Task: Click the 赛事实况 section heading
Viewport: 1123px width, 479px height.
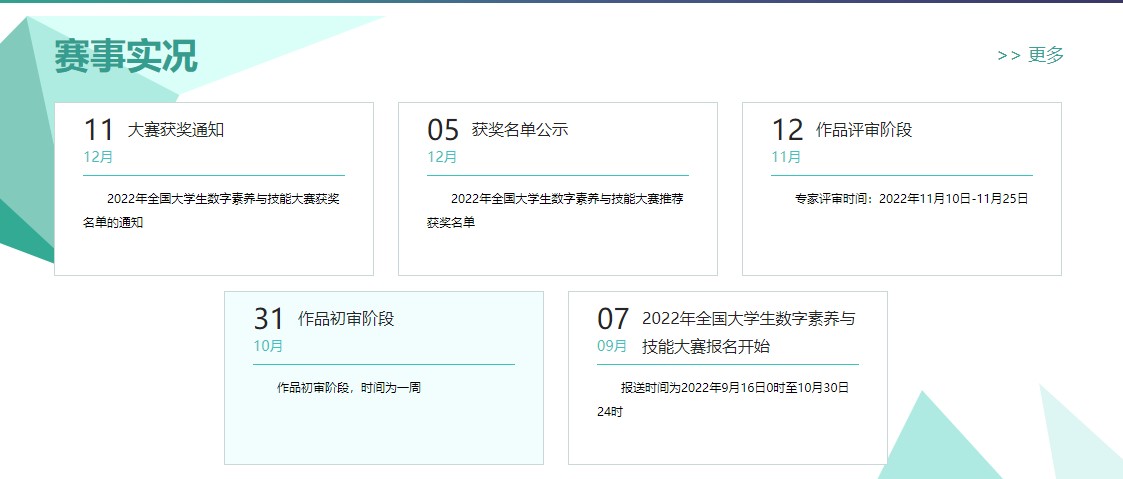Action: point(126,56)
